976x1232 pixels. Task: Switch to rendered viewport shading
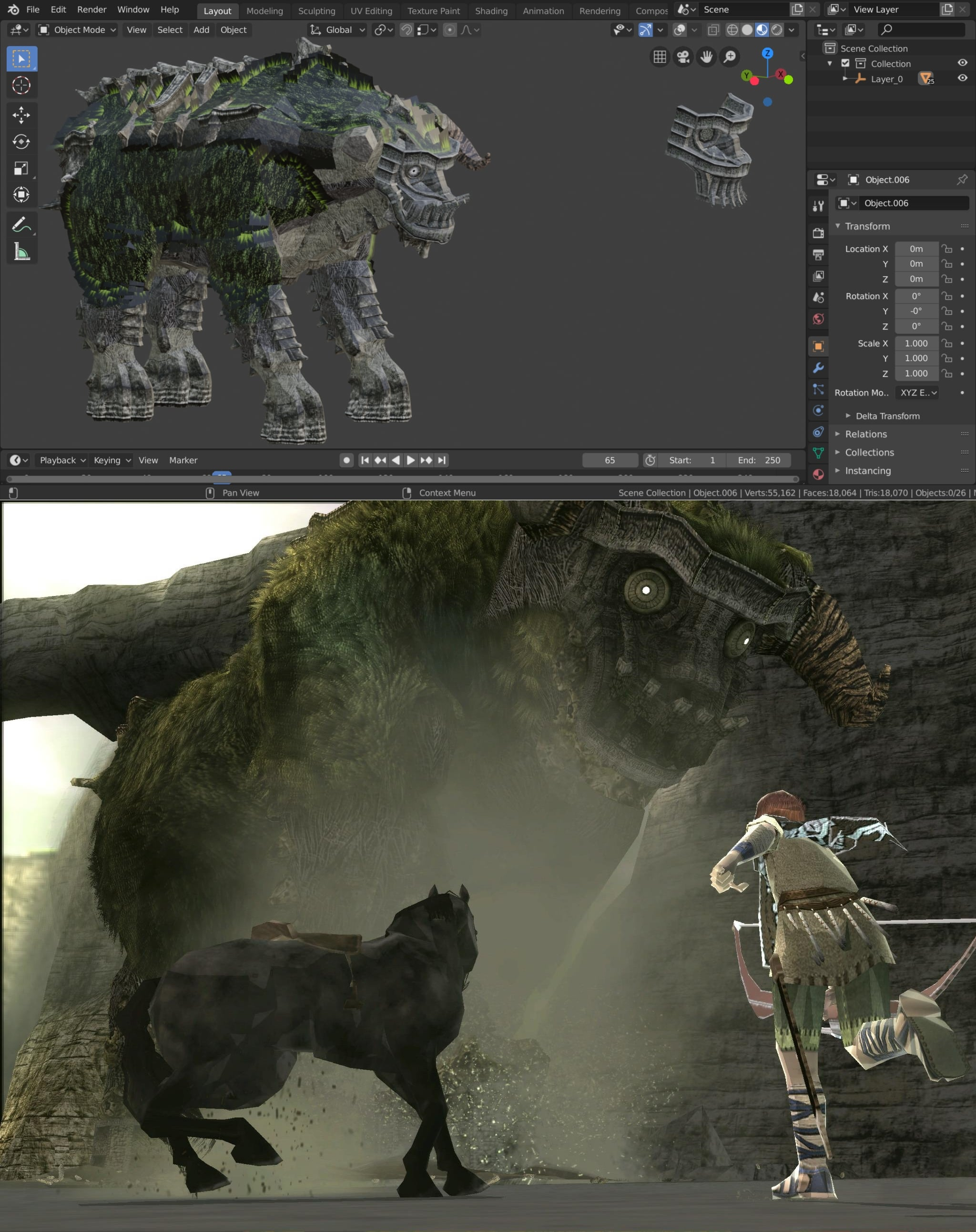777,30
